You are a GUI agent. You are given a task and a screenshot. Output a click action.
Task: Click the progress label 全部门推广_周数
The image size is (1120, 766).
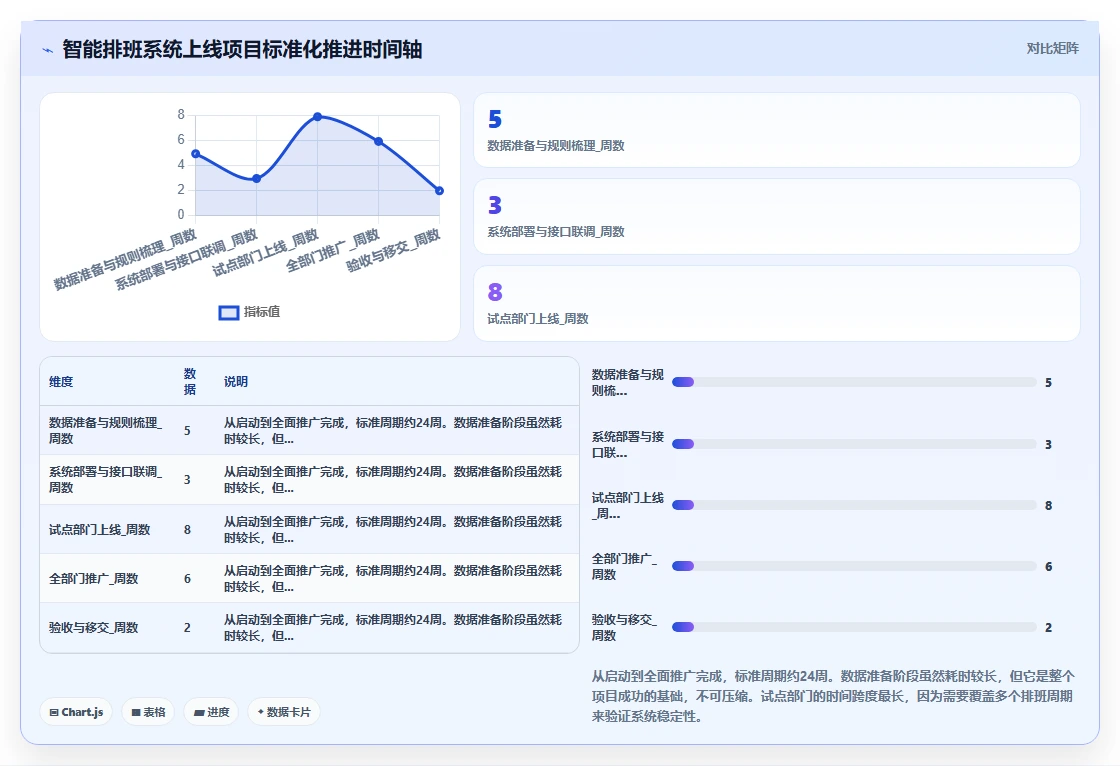(624, 566)
